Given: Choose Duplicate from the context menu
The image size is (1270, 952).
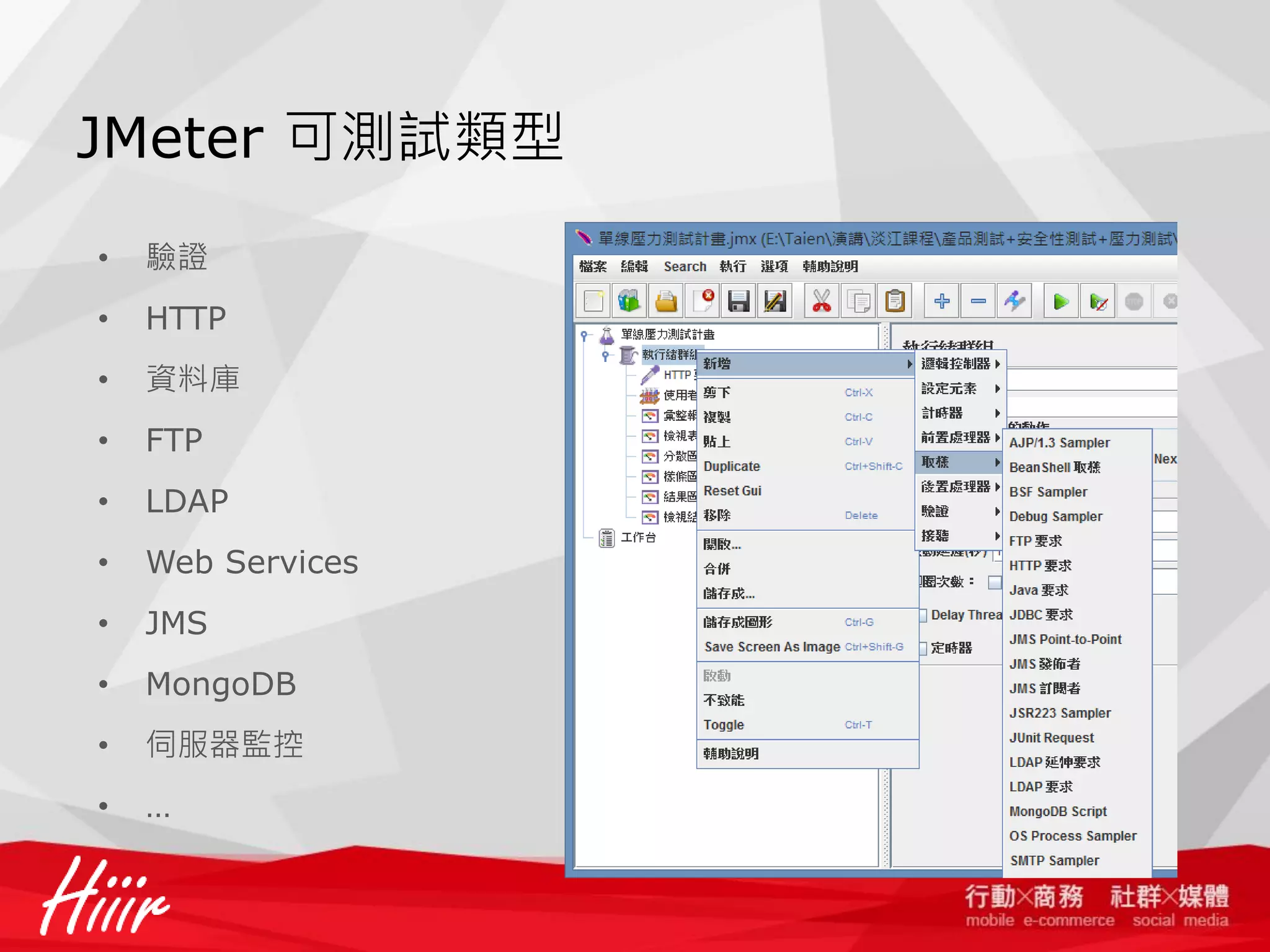Looking at the screenshot, I should tap(806, 467).
